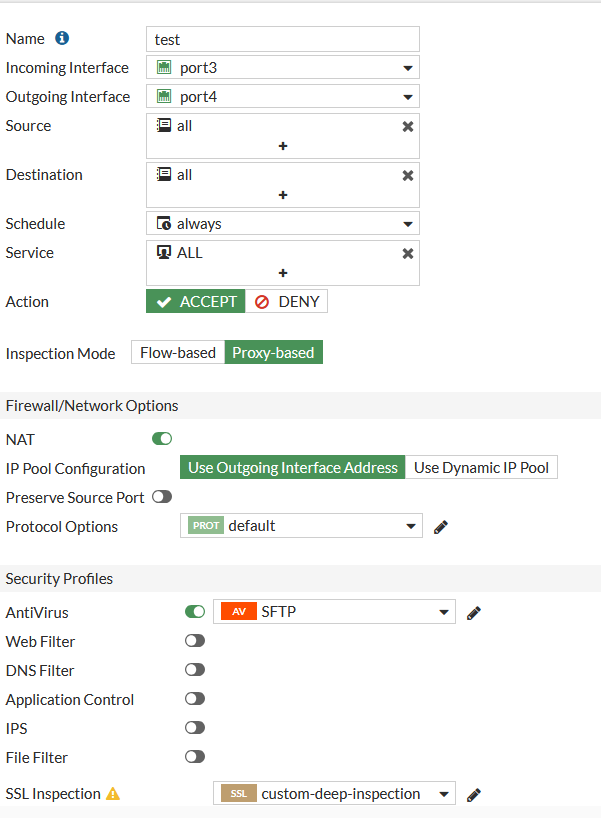Disable the NAT toggle
This screenshot has width=601, height=818.
(x=162, y=439)
